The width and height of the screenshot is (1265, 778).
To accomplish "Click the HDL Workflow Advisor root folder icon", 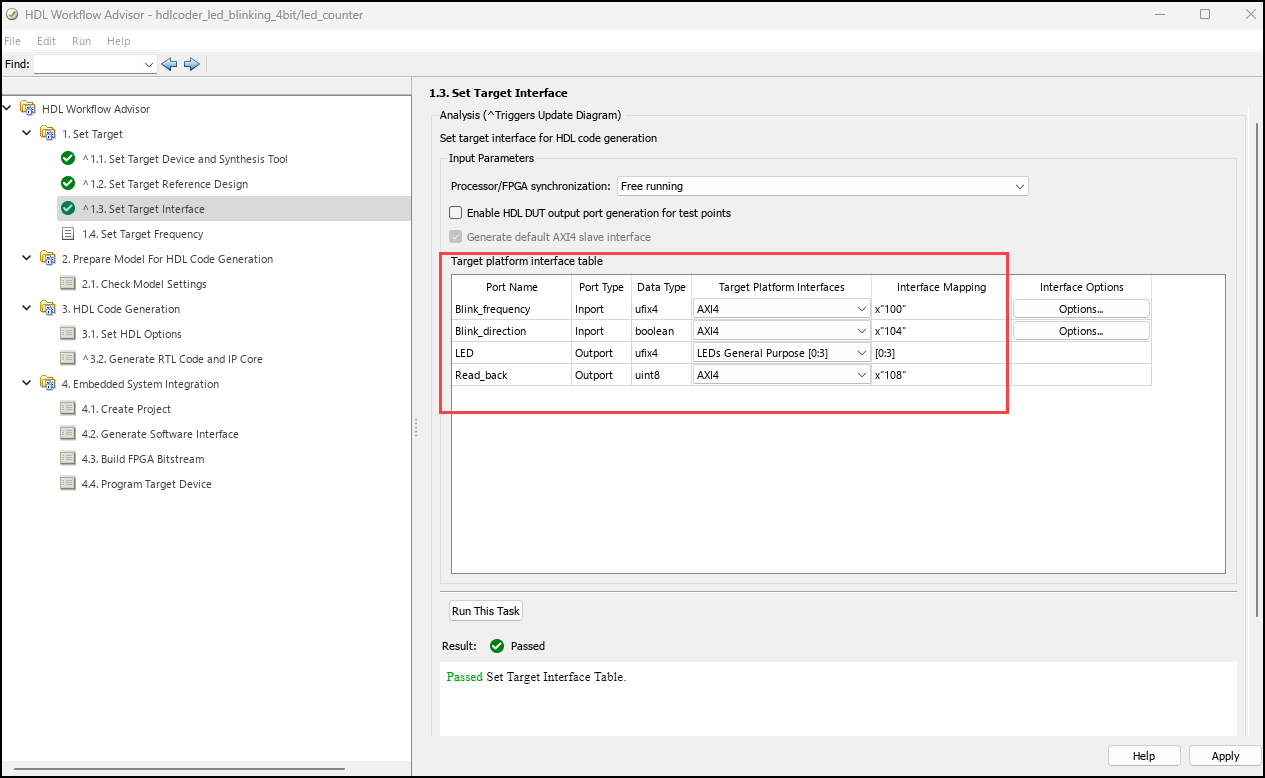I will (28, 109).
